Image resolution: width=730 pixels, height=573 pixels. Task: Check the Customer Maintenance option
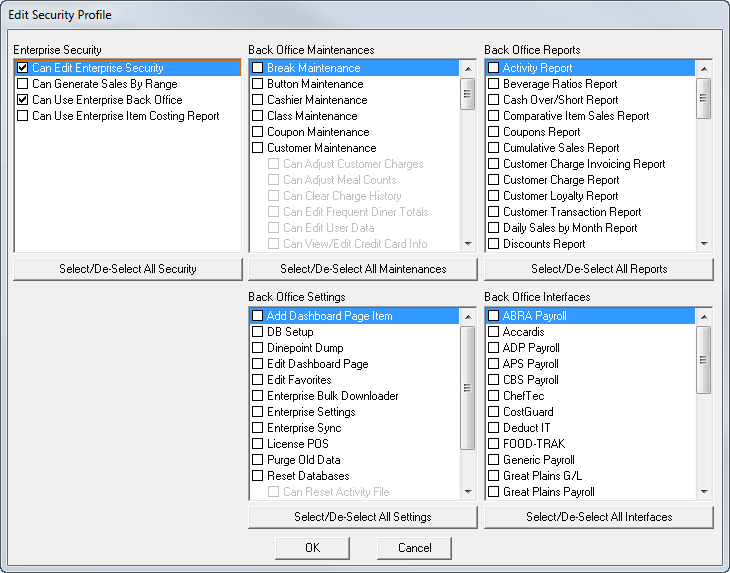(257, 148)
